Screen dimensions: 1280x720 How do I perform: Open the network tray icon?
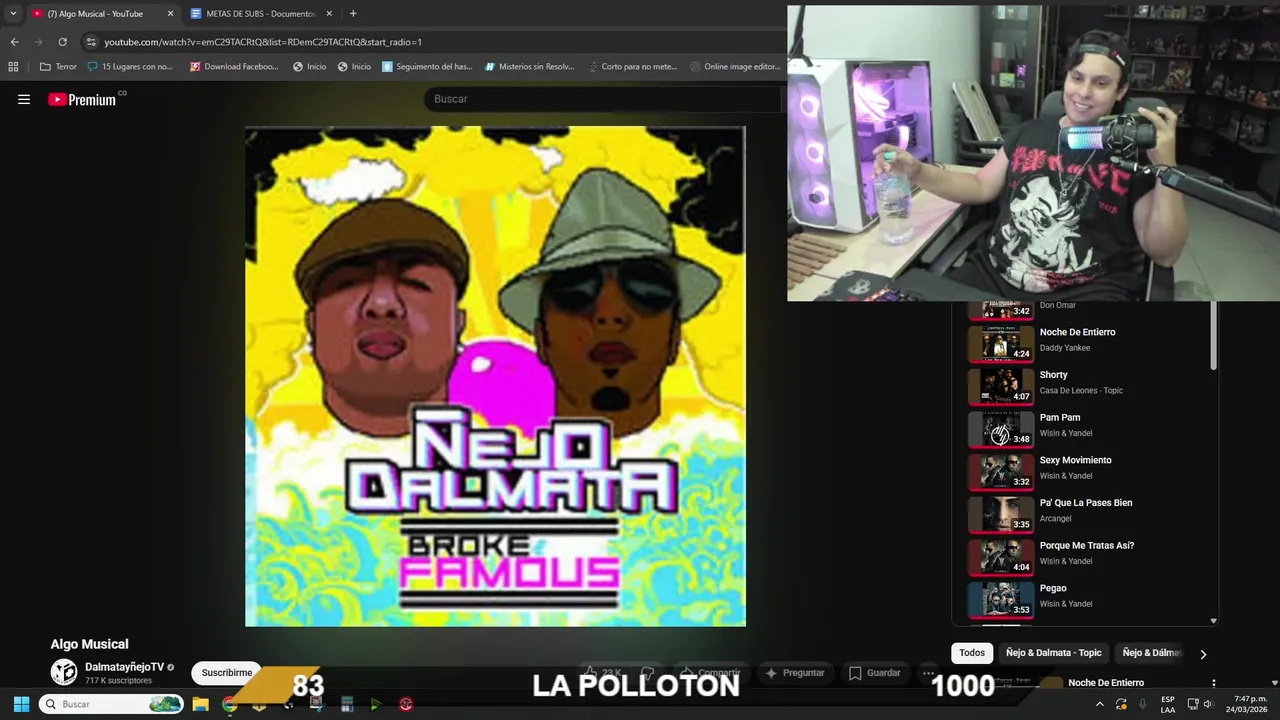[x=1193, y=704]
